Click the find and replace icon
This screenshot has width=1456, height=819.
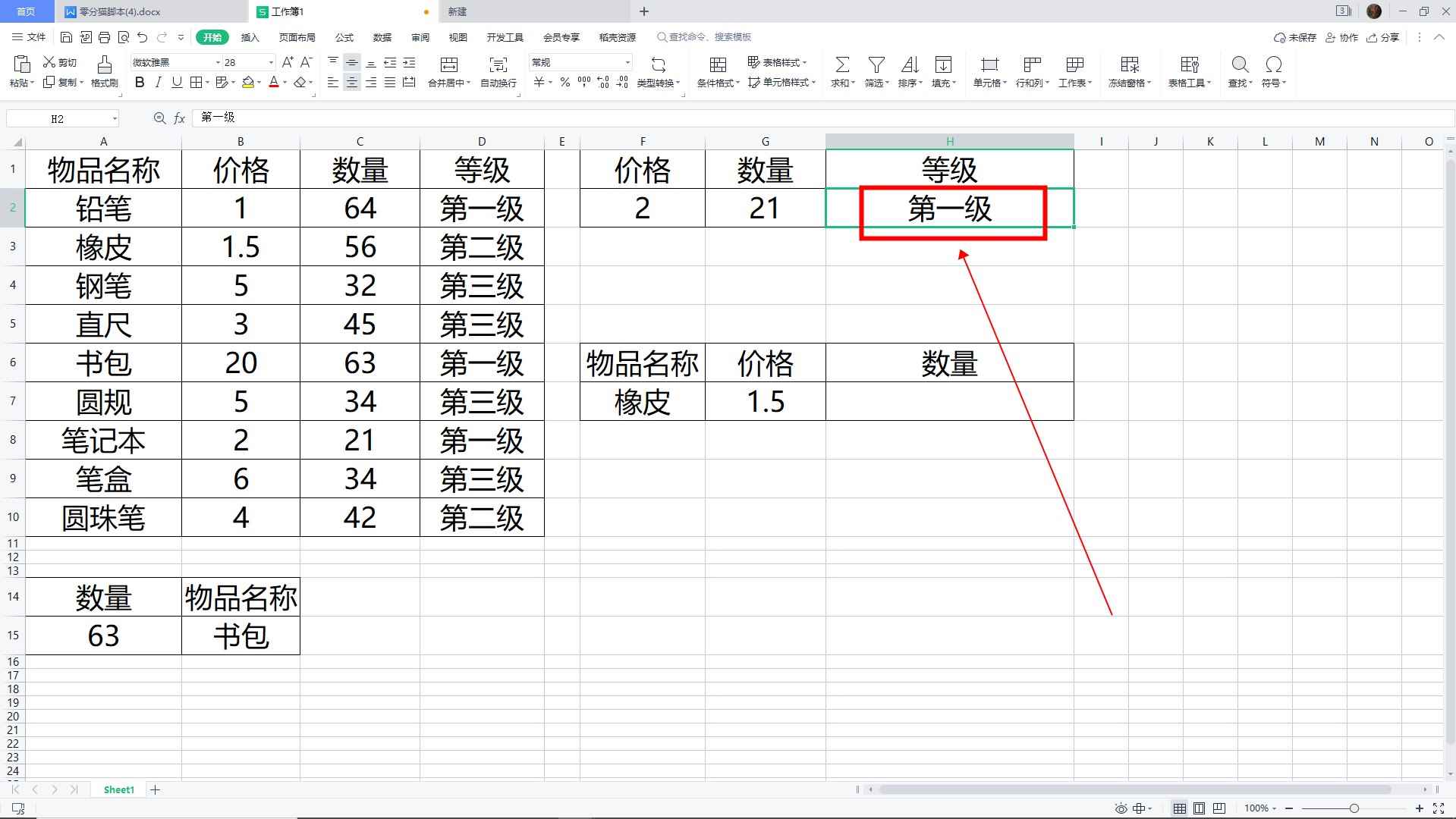[x=1239, y=72]
